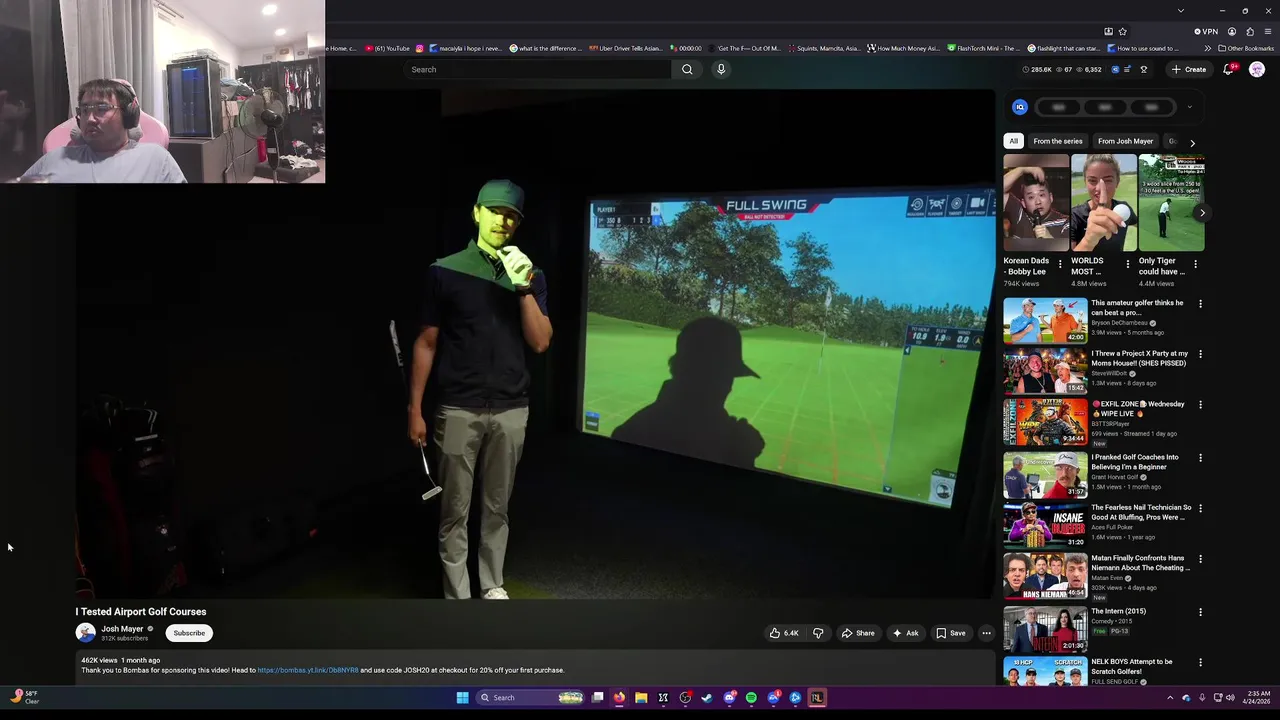The height and width of the screenshot is (720, 1280).
Task: Open Spotify from the Windows taskbar
Action: point(751,697)
